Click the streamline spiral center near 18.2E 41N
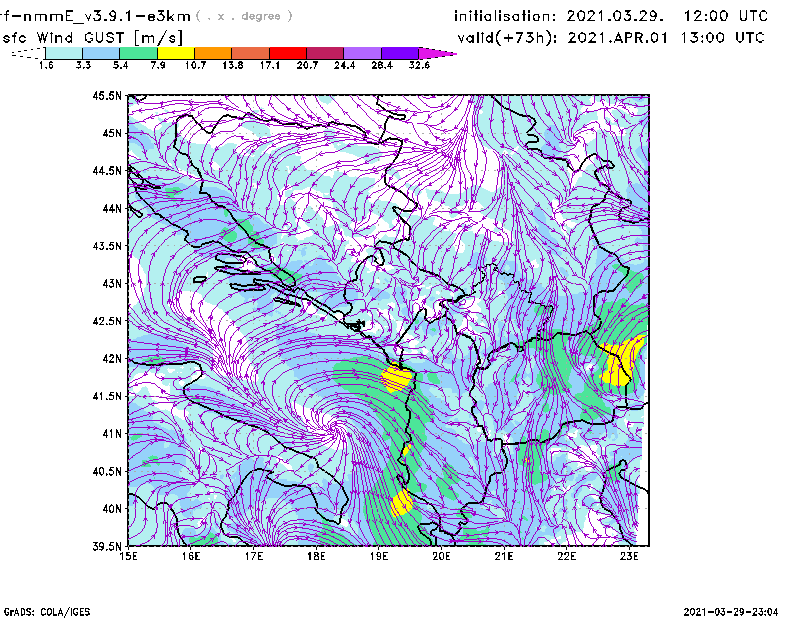This screenshot has height=618, width=800. (331, 428)
